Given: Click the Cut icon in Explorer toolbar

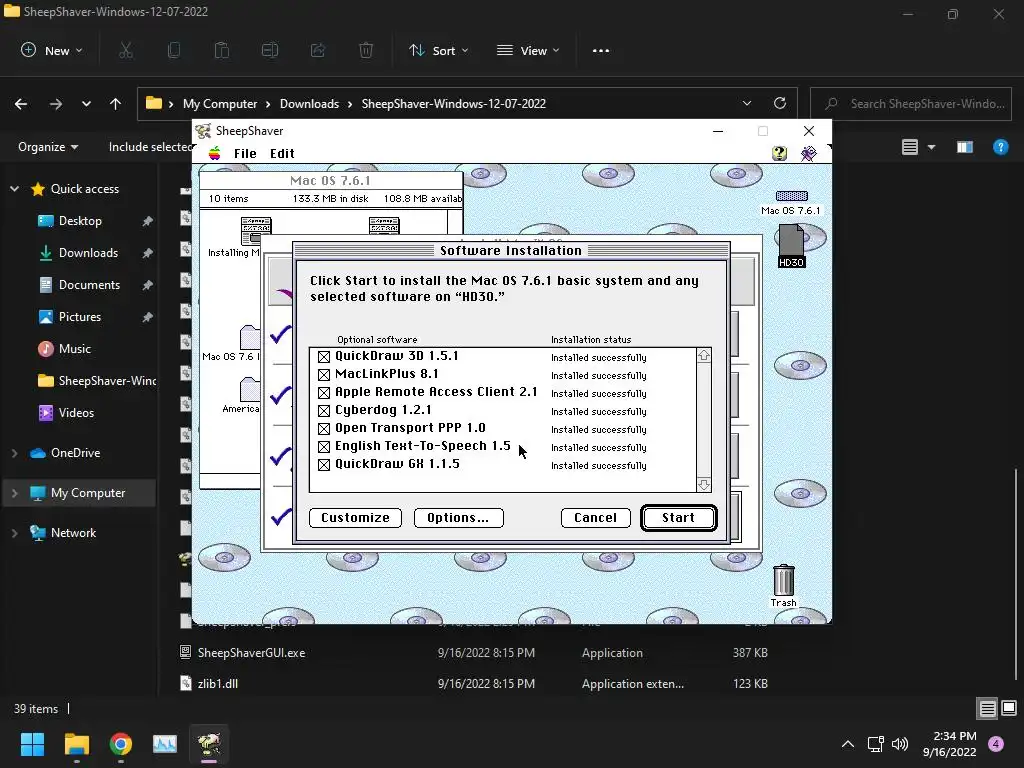Looking at the screenshot, I should pyautogui.click(x=126, y=50).
